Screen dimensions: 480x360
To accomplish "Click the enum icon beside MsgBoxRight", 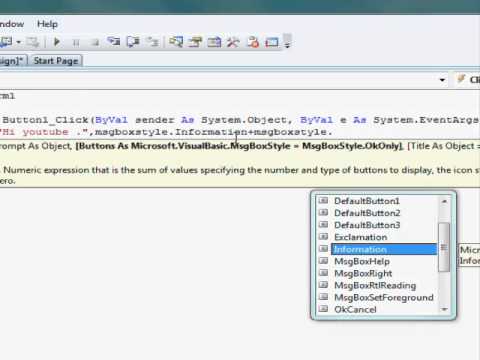I will pyautogui.click(x=323, y=273).
